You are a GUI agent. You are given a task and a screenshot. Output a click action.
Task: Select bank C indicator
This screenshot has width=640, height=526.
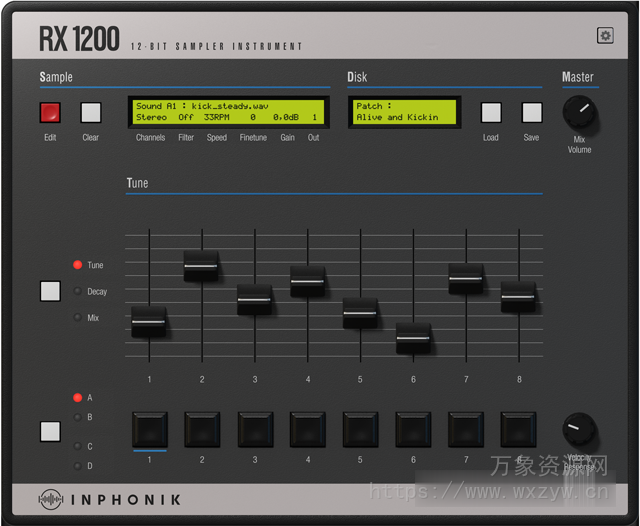(x=78, y=446)
